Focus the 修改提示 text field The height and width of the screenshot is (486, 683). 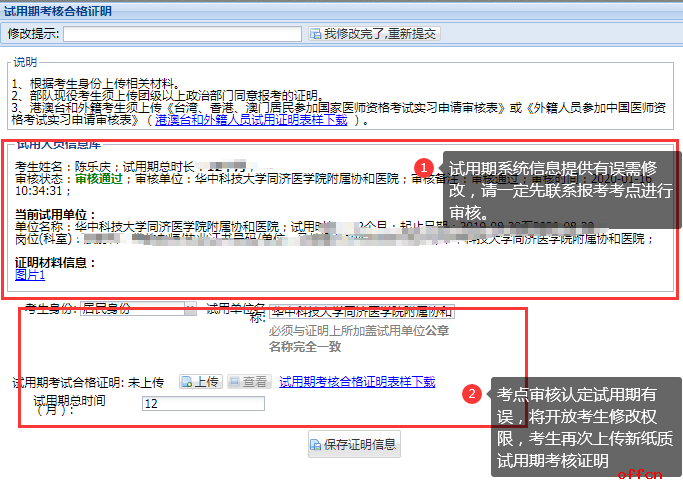pos(182,34)
